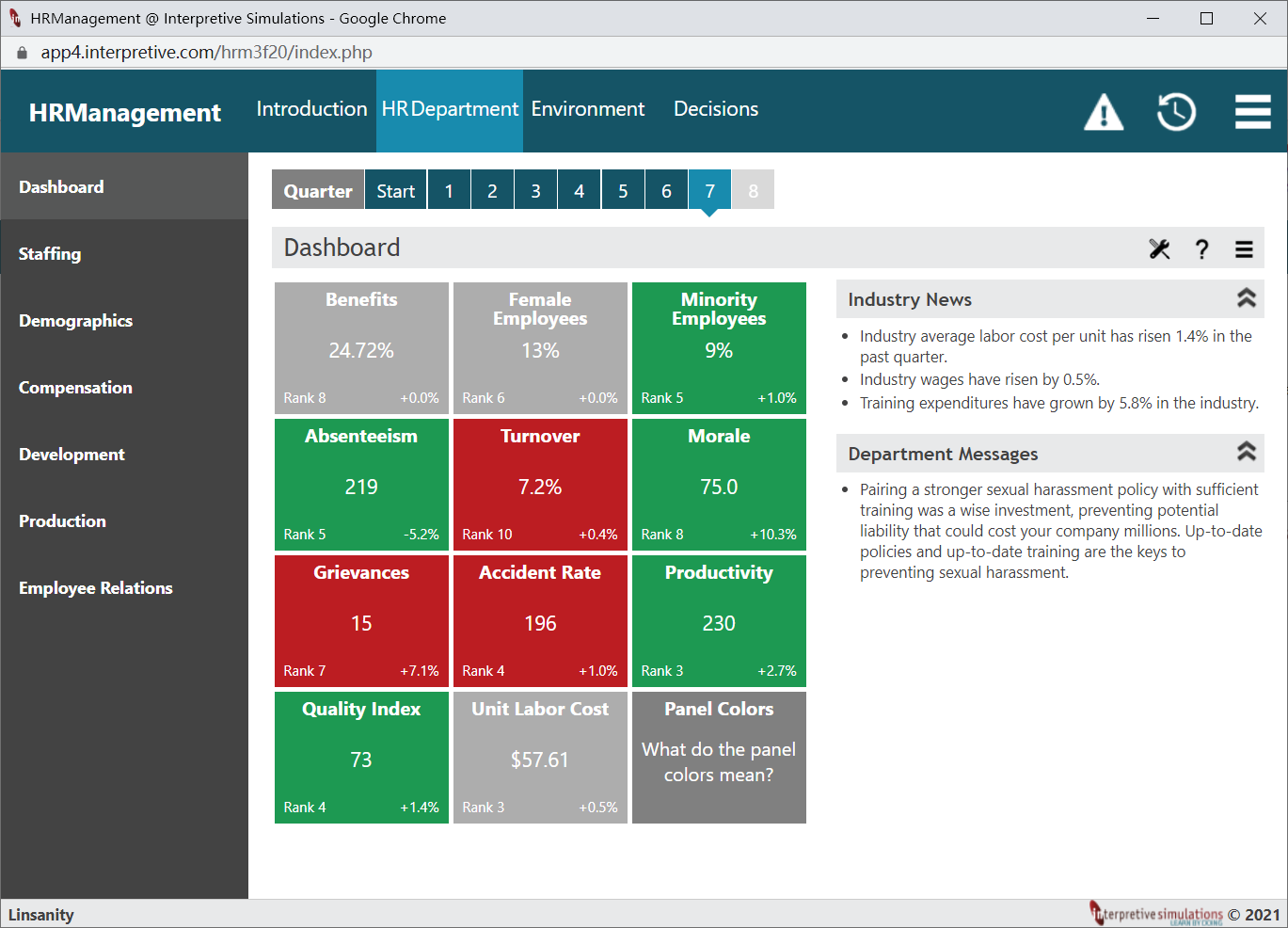Screen dimensions: 1288x928
Task: View site security lock icon in address bar
Action: point(22,53)
